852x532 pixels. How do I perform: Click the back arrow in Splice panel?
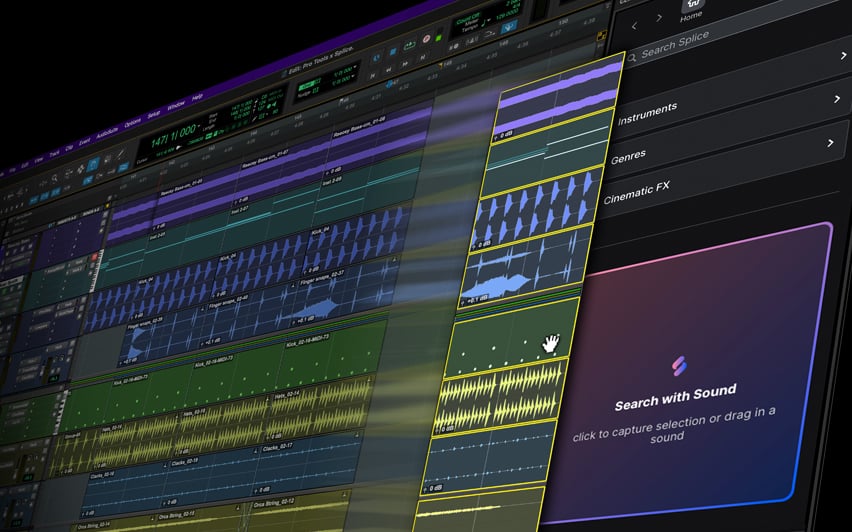tap(633, 25)
